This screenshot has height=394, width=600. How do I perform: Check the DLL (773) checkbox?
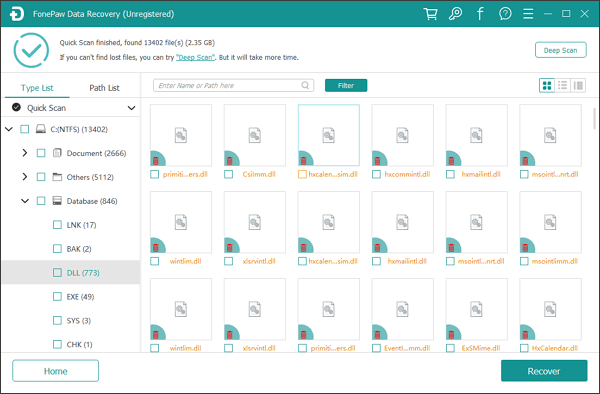57,272
